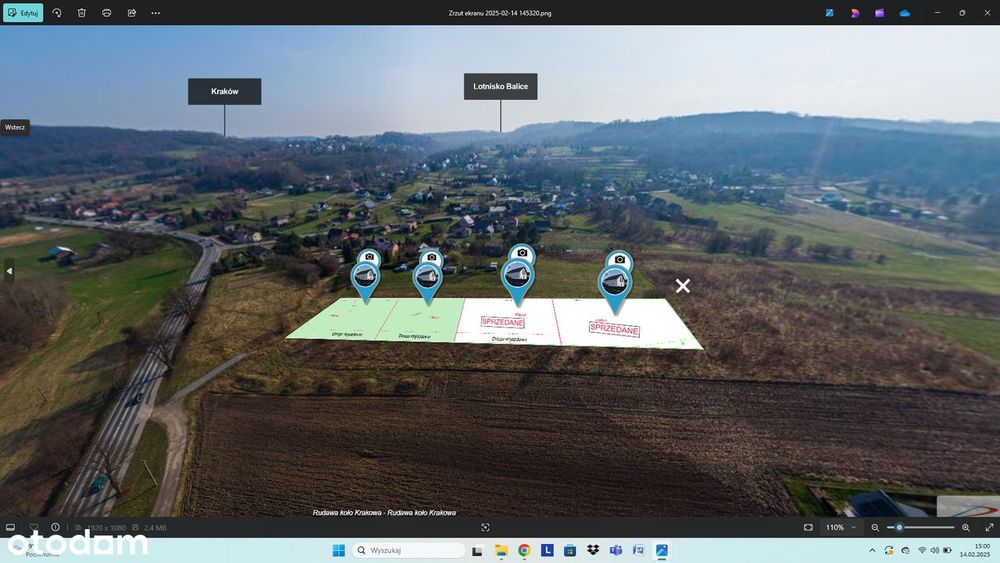
Task: Open the Clipchamp icon in the title bar
Action: [830, 13]
